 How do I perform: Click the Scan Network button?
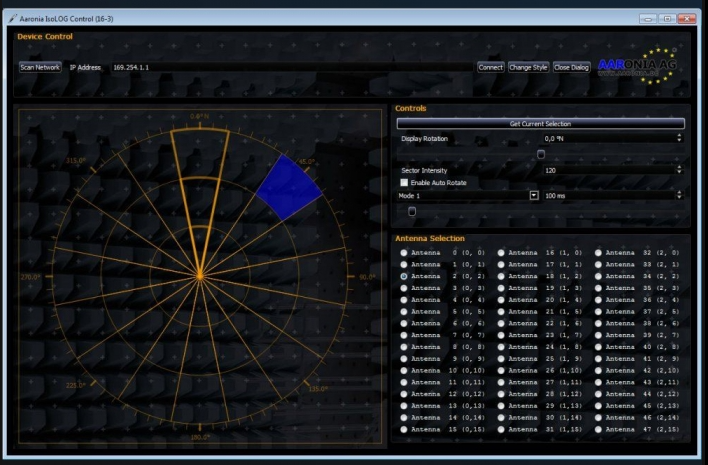coord(40,67)
